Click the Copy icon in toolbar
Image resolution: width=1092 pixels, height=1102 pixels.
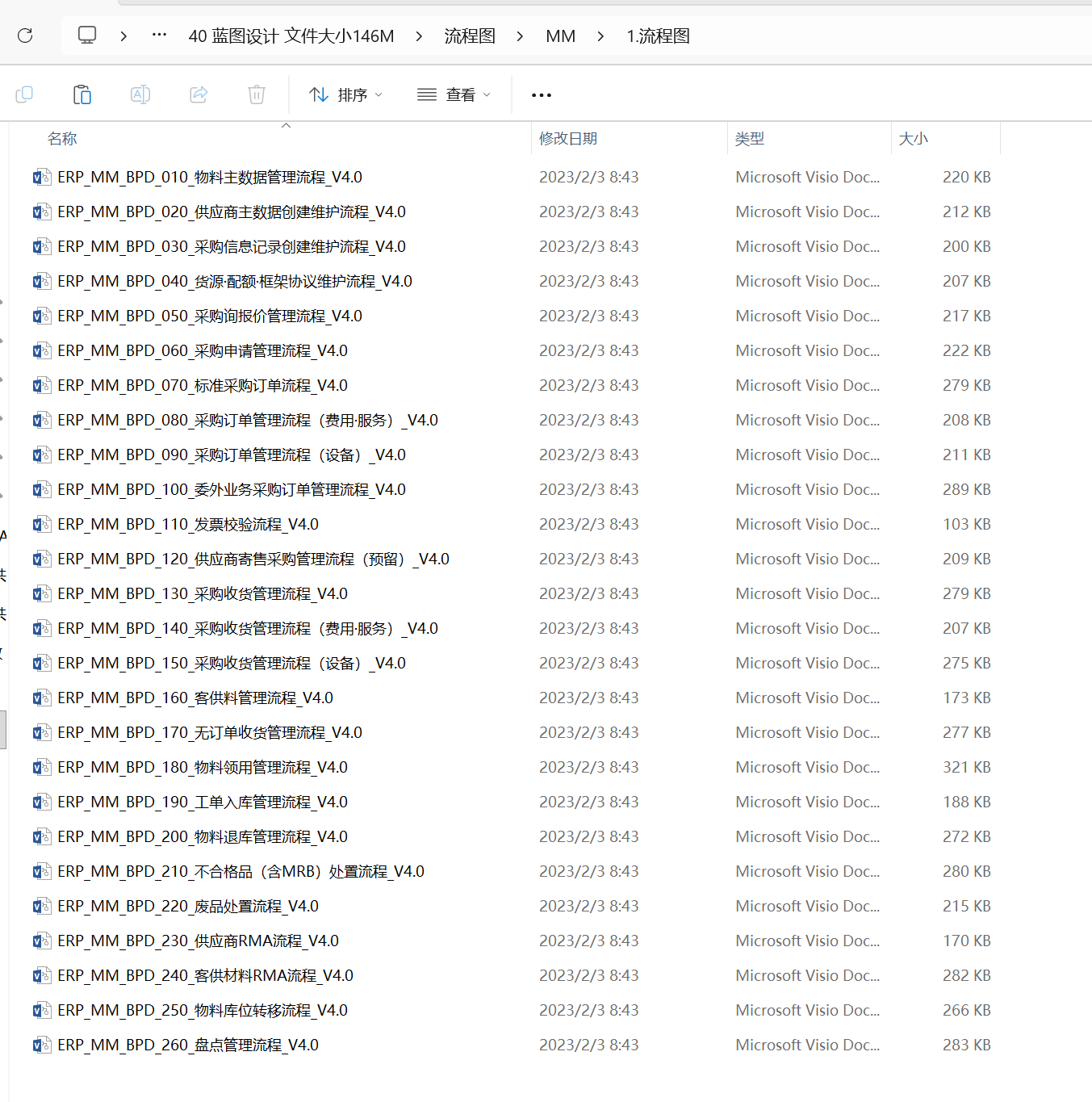click(x=24, y=94)
